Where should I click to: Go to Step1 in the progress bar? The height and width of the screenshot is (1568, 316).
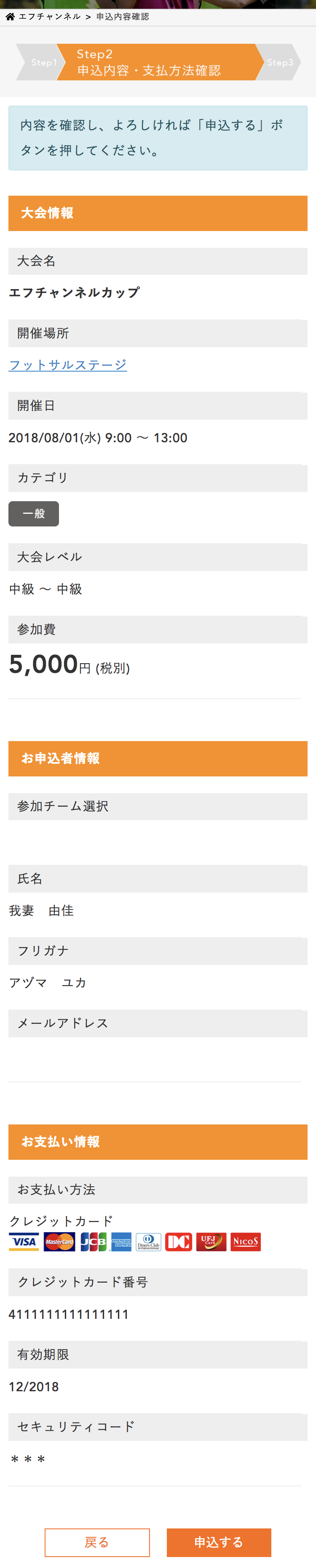point(43,63)
